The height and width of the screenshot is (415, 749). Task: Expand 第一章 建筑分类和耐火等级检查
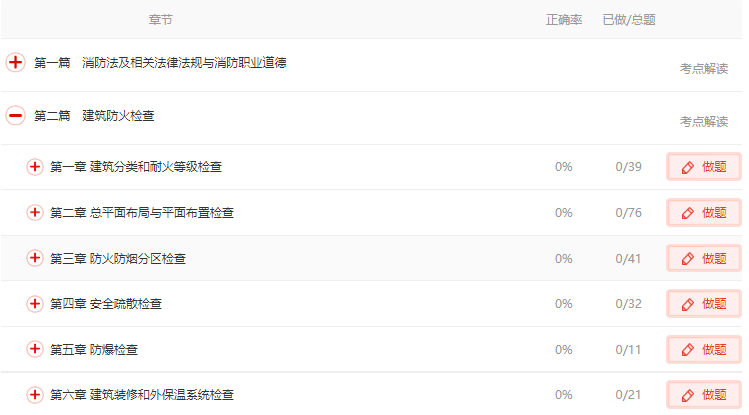click(x=34, y=167)
